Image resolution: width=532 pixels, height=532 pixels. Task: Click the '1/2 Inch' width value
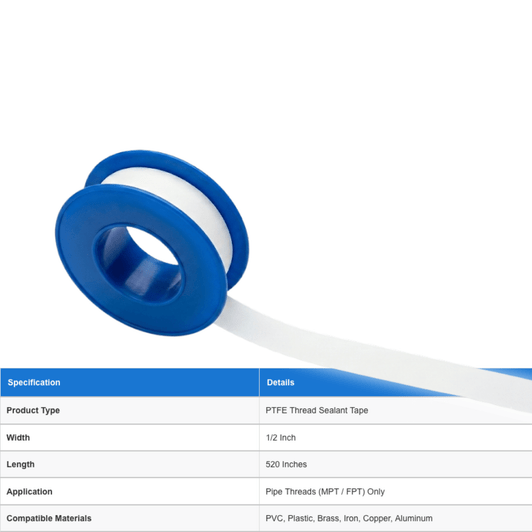tap(281, 437)
